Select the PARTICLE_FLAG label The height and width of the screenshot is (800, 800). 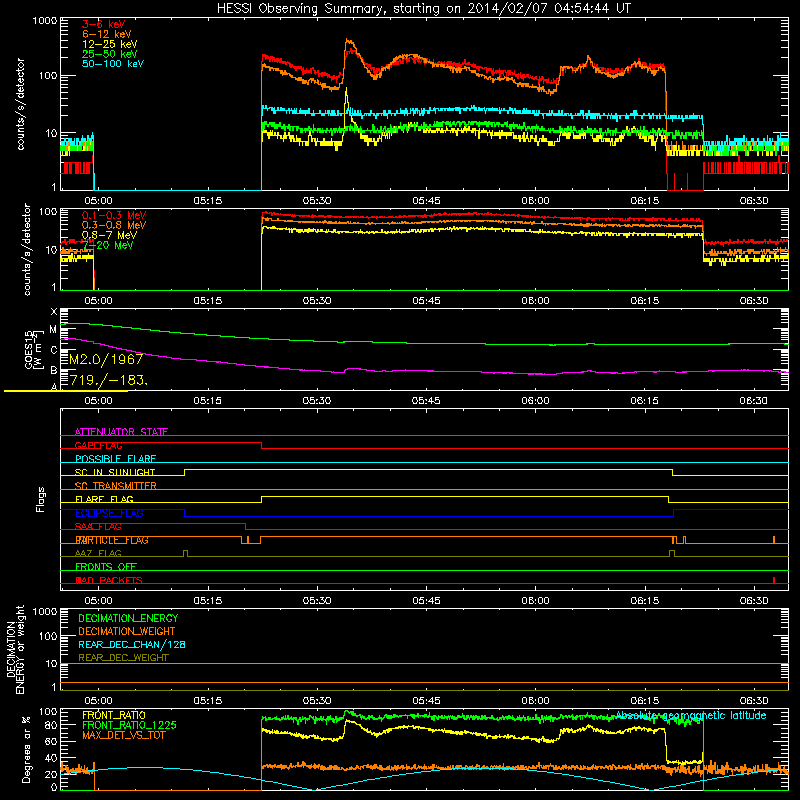pos(112,540)
